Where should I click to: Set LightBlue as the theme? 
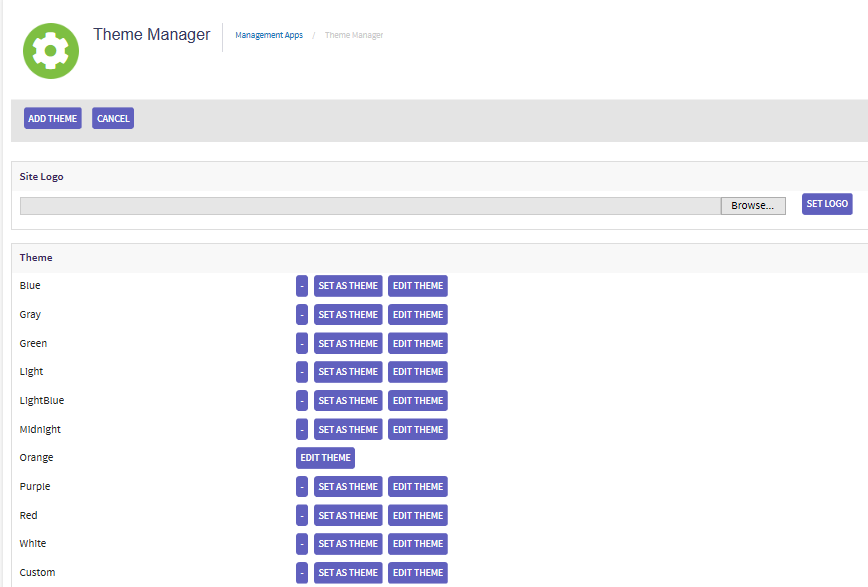pyautogui.click(x=348, y=401)
